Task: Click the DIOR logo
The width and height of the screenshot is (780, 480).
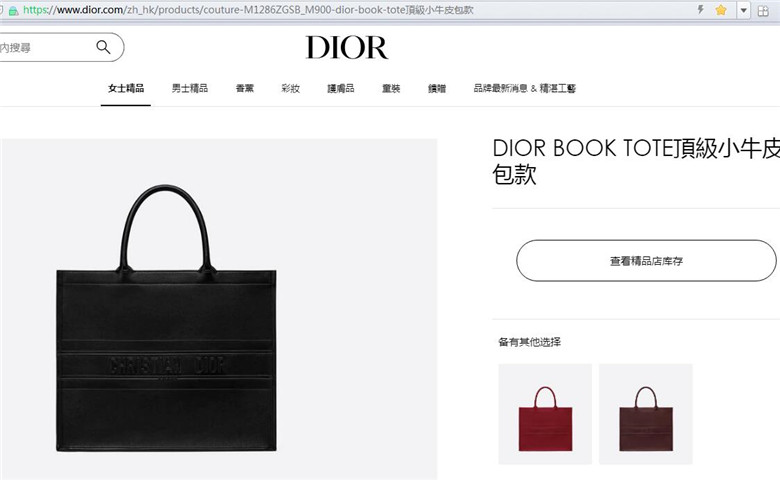Action: pos(347,48)
